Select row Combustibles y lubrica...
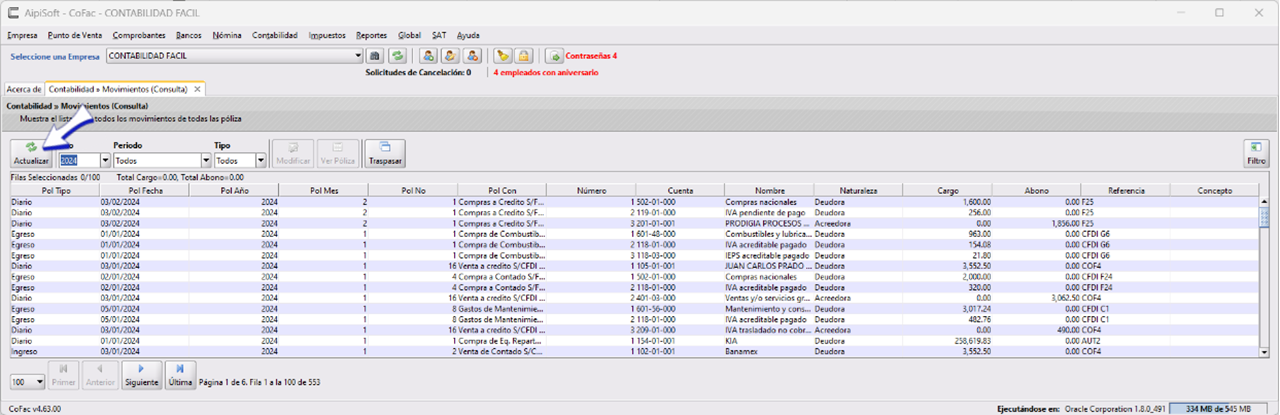 [x=633, y=233]
